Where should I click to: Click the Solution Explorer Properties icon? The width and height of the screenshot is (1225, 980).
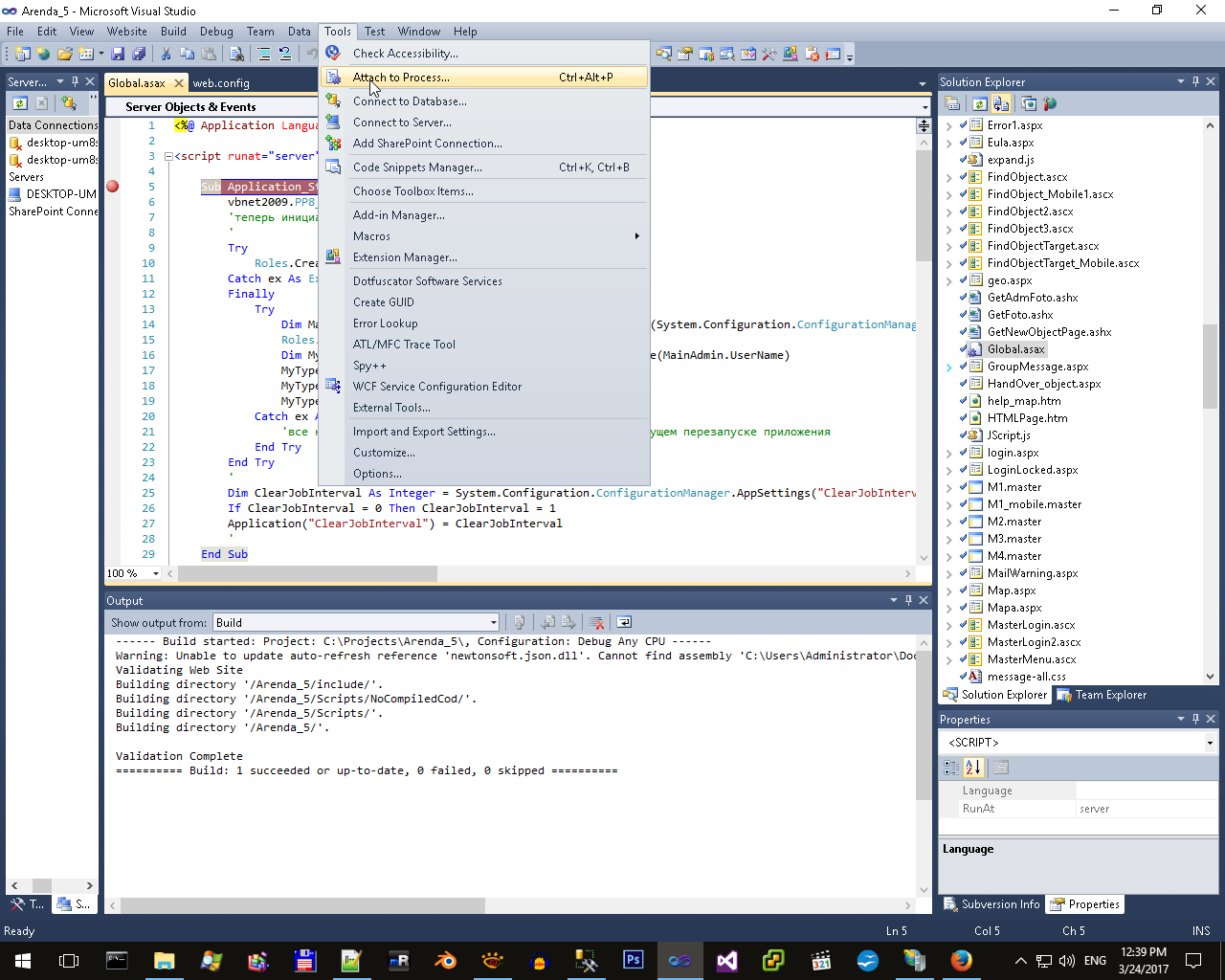point(954,103)
